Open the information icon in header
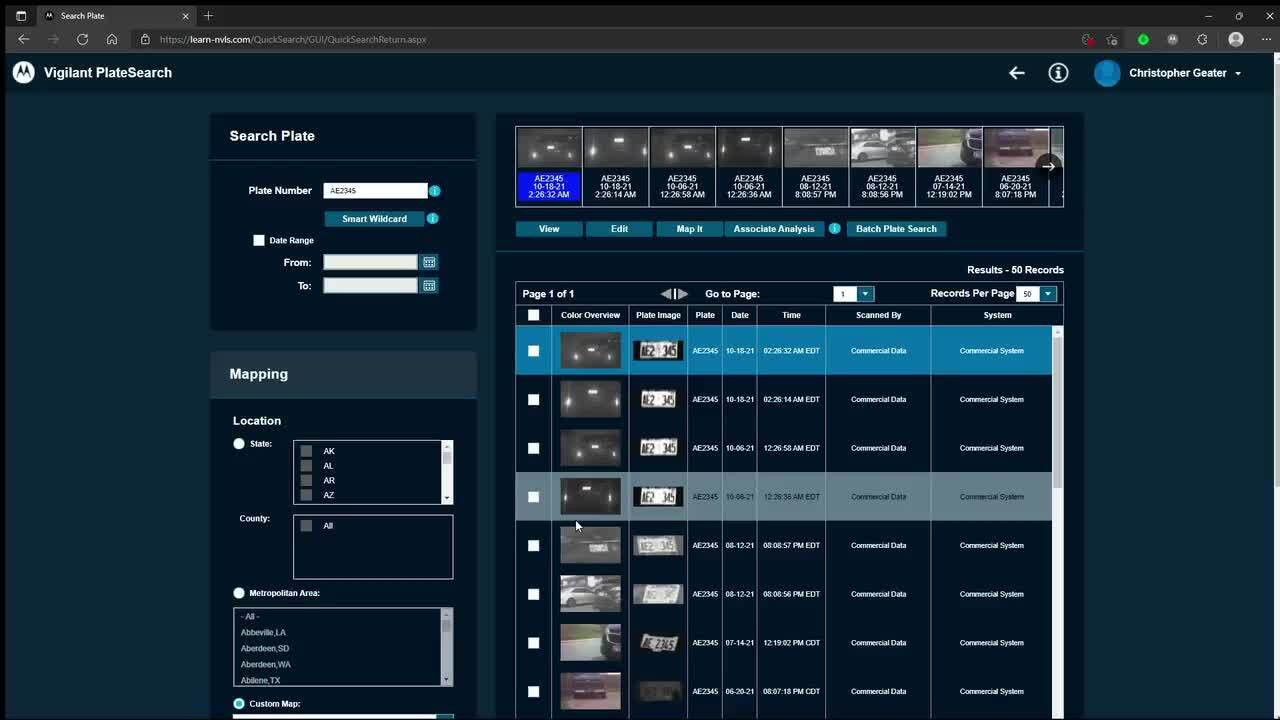The width and height of the screenshot is (1280, 720). coord(1058,73)
